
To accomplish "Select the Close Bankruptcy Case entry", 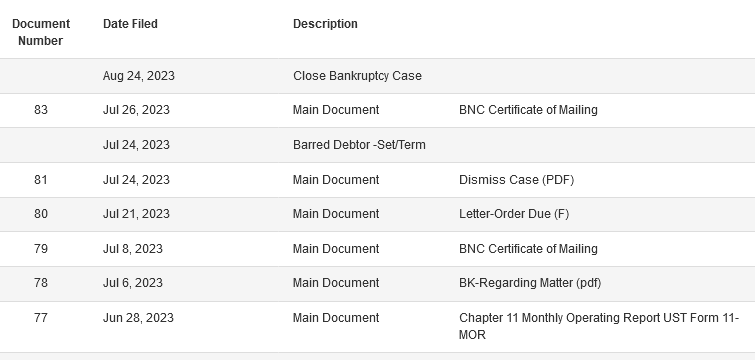I will click(357, 76).
